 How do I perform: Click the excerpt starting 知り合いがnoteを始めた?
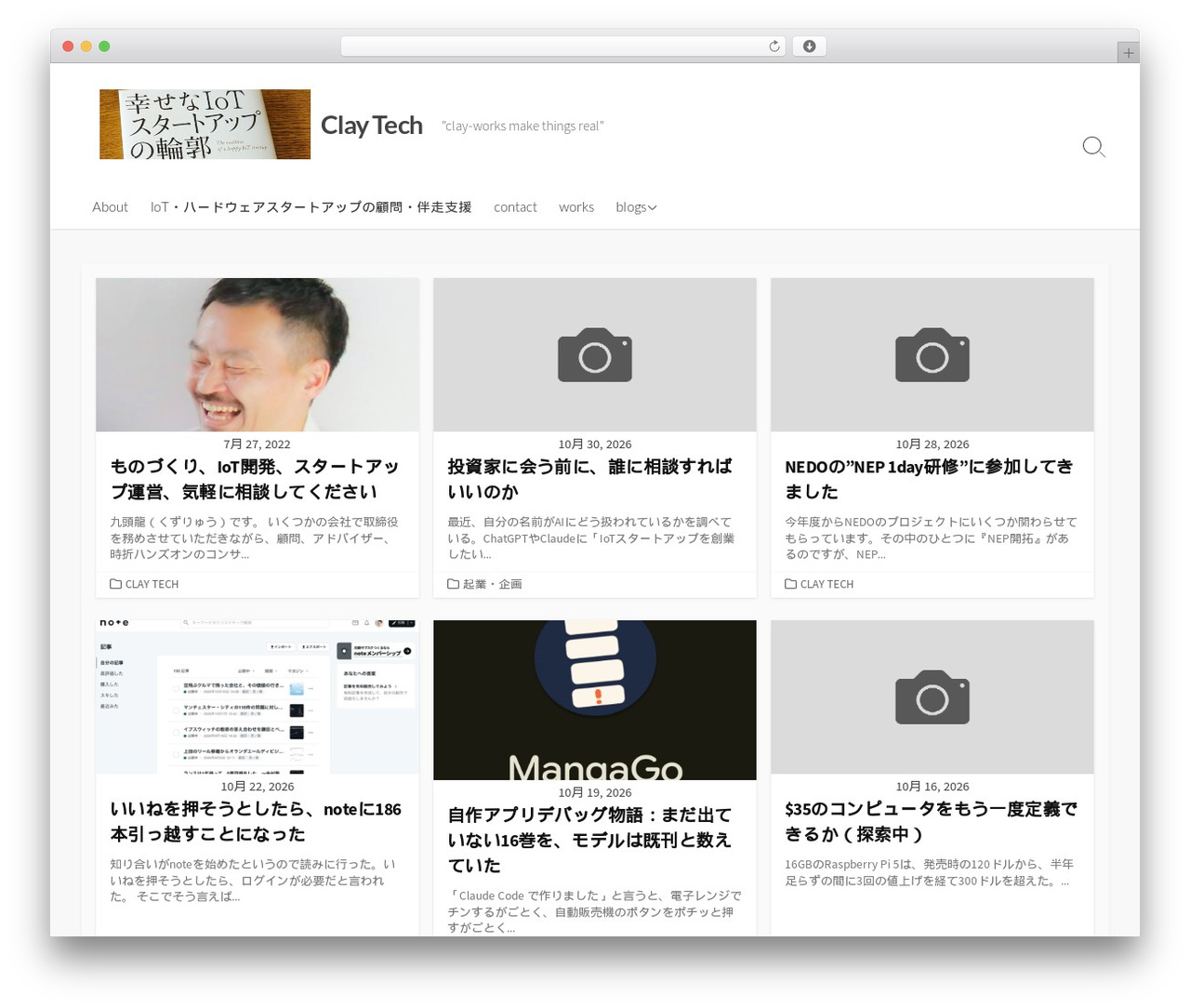pos(253,881)
